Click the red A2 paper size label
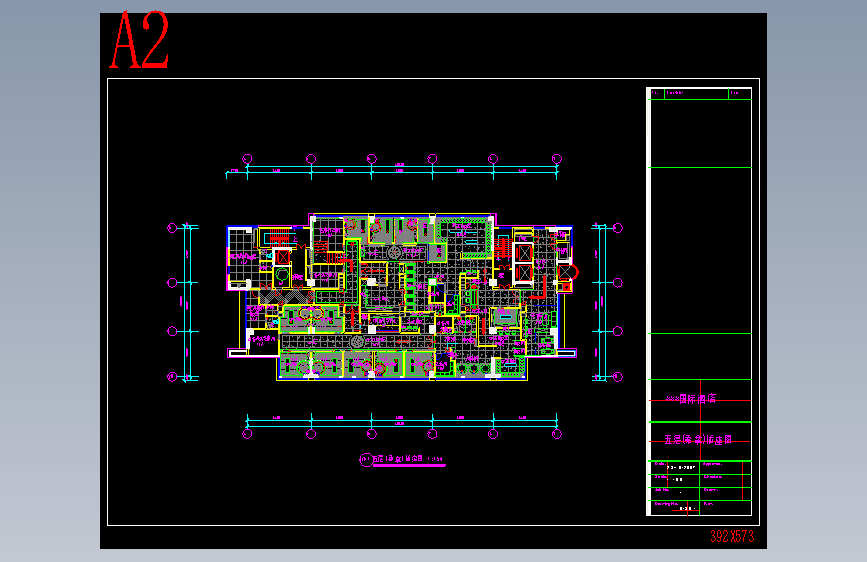Image resolution: width=867 pixels, height=562 pixels. coord(139,40)
